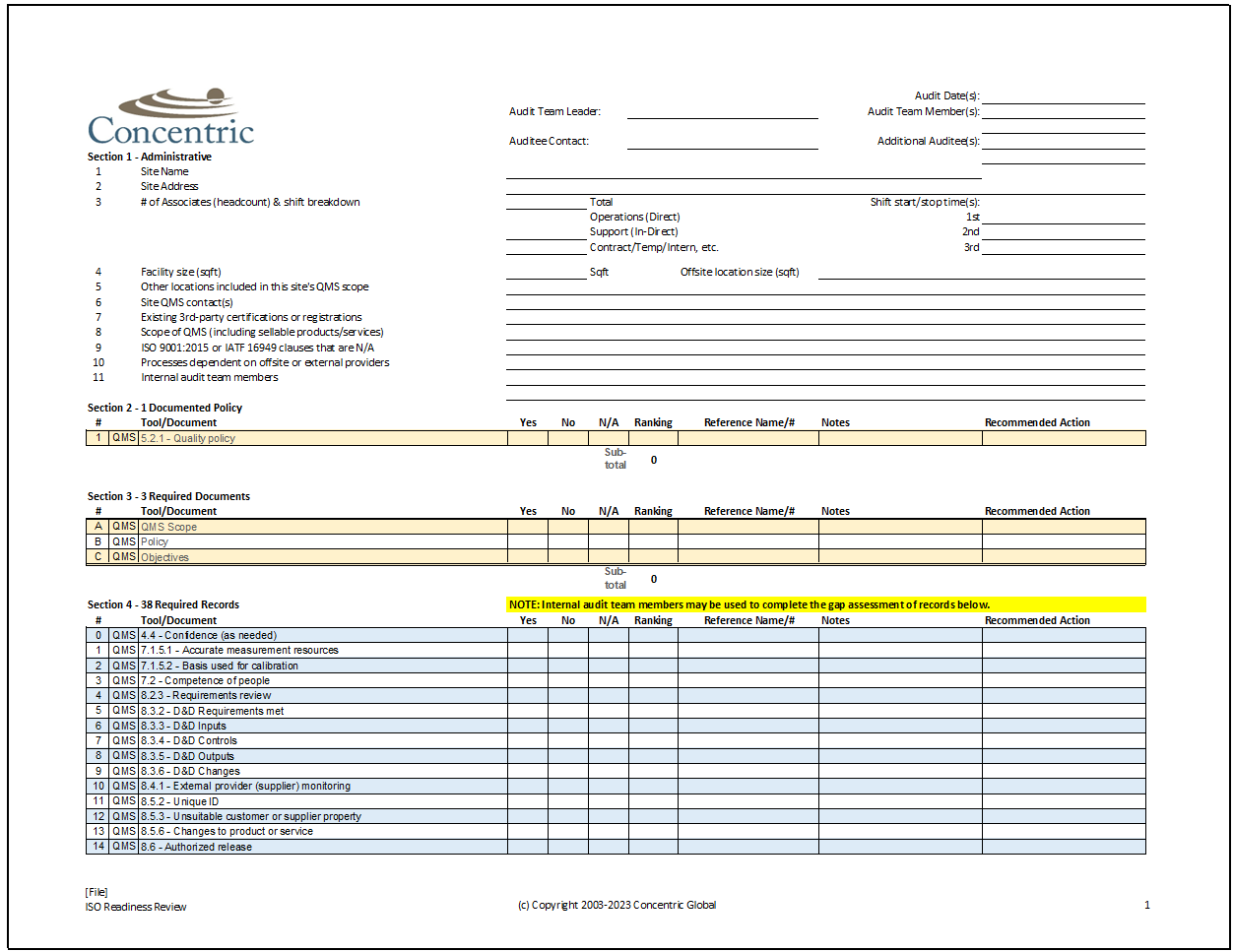1234x952 pixels.
Task: Select the 'QMS Scope' document row
Action: (616, 527)
